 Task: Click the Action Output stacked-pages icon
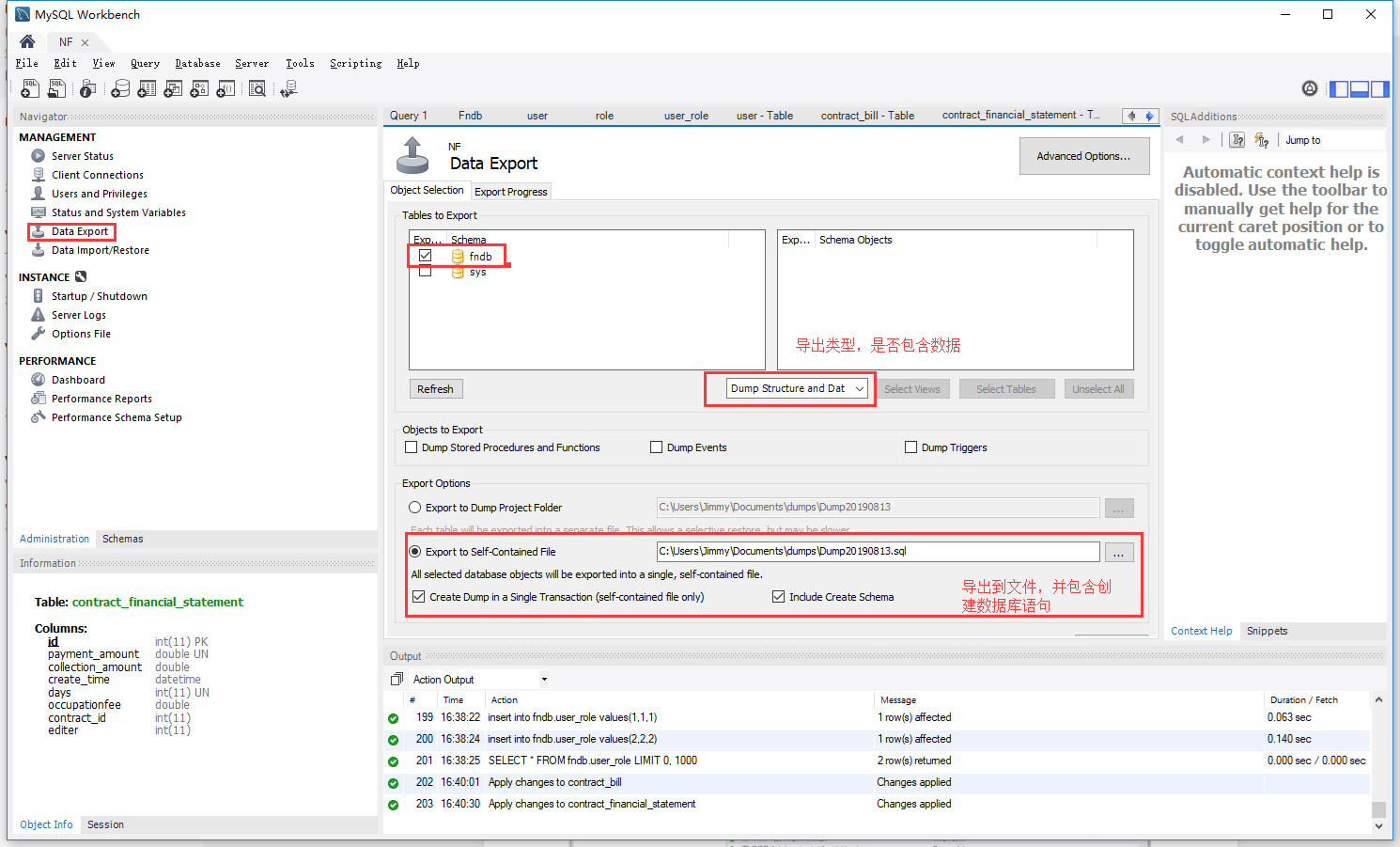(397, 680)
